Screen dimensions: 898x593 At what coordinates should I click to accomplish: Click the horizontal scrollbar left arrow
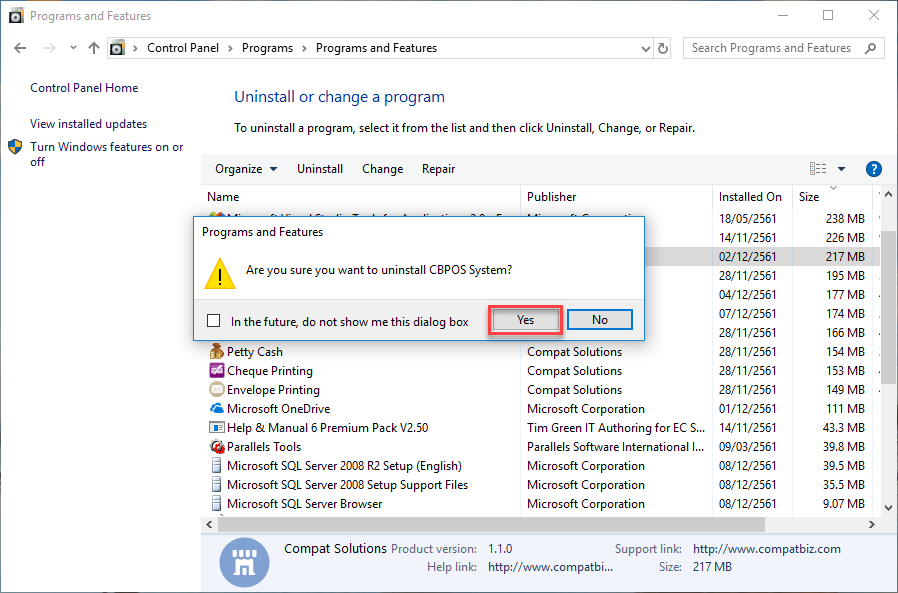(x=210, y=524)
